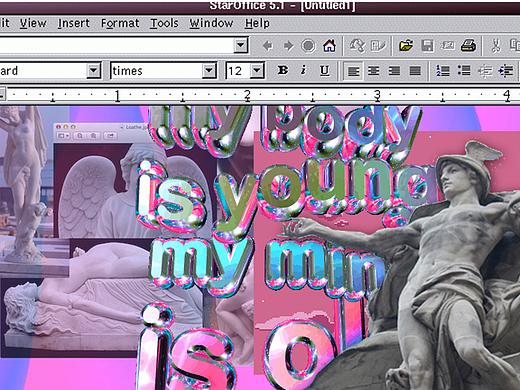This screenshot has width=520, height=390.
Task: Click the forward navigation arrow
Action: 288,45
